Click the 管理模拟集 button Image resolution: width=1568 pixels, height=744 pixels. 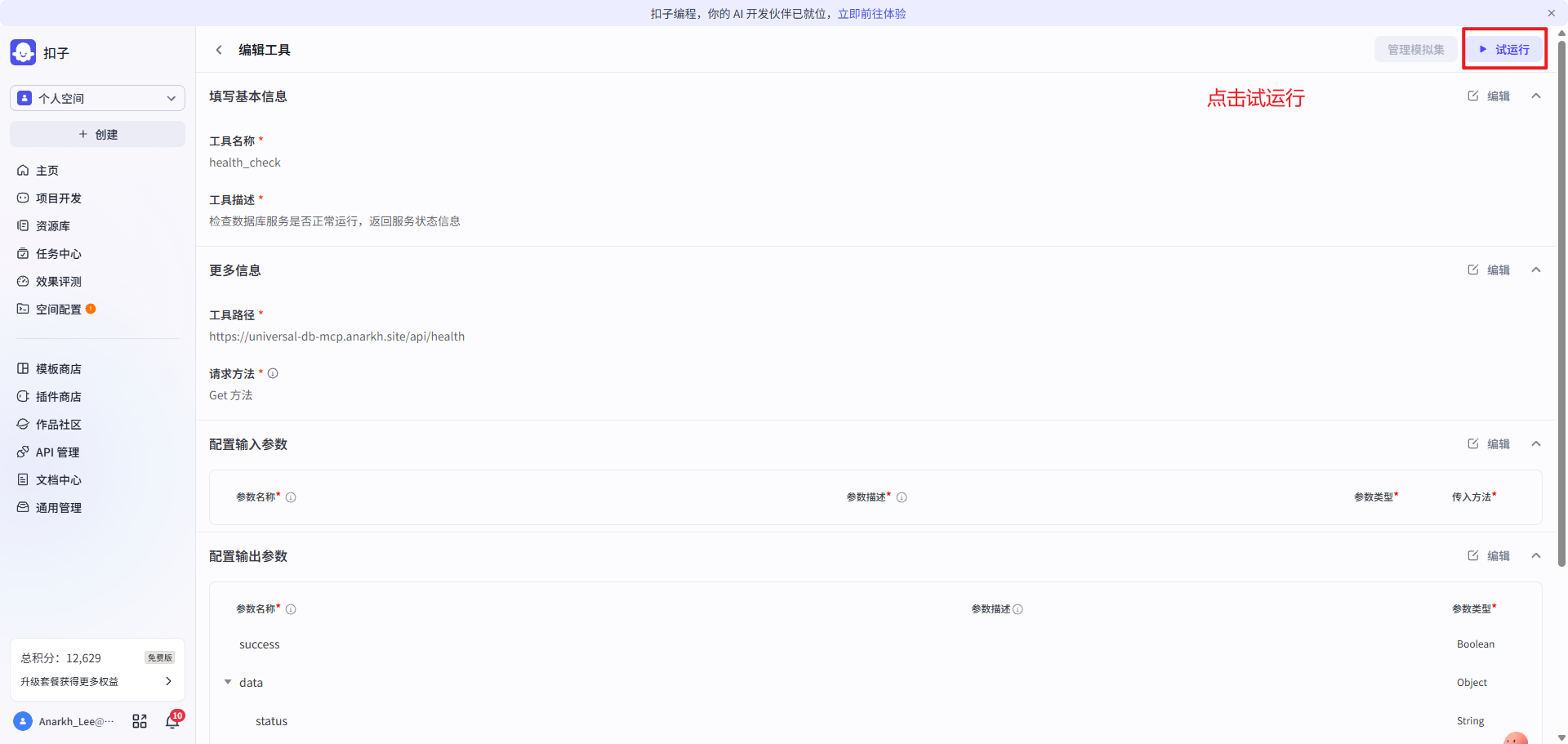1416,50
